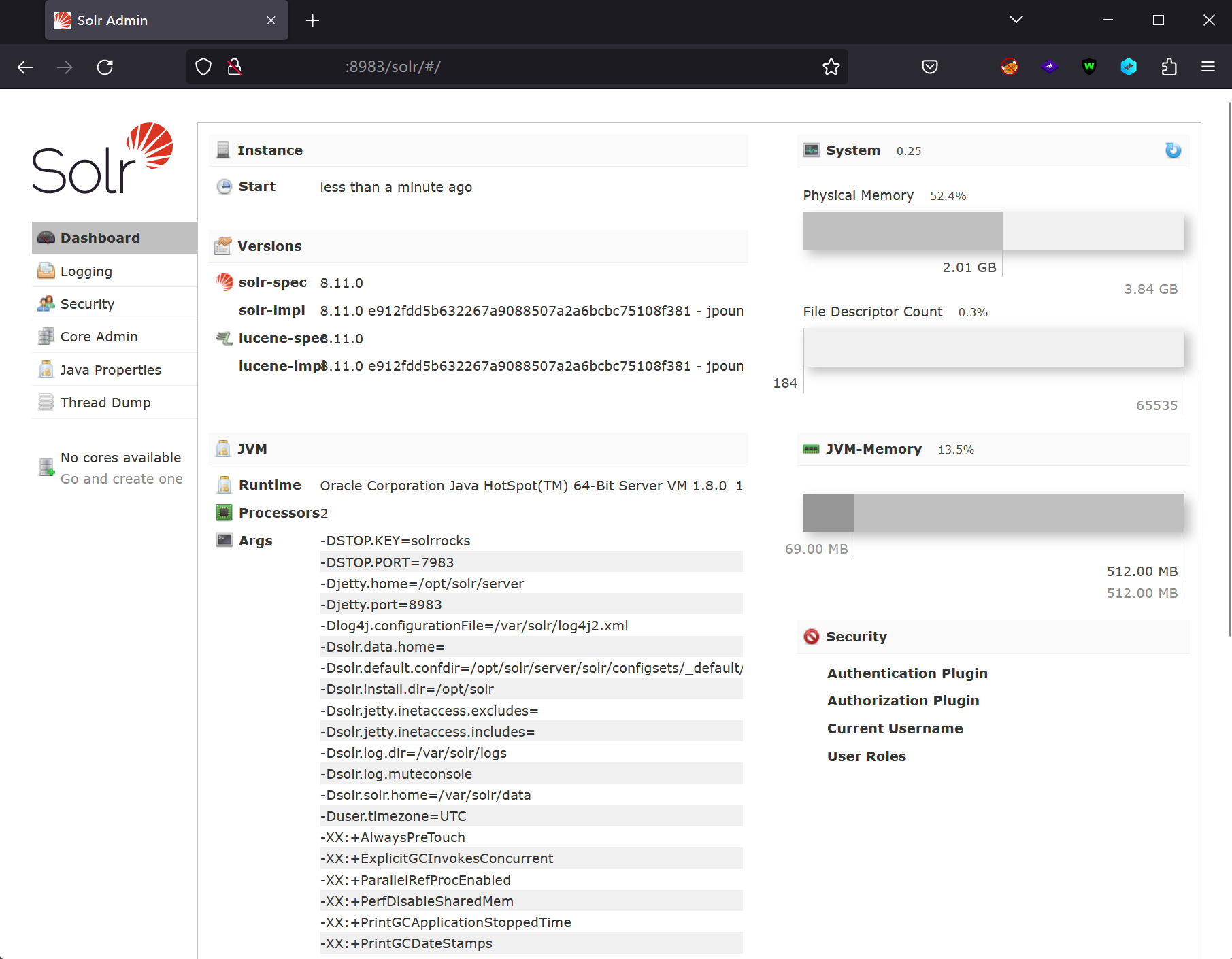Click the Physical Memory usage bar
Screen dimensions: 1232x959
(x=993, y=231)
